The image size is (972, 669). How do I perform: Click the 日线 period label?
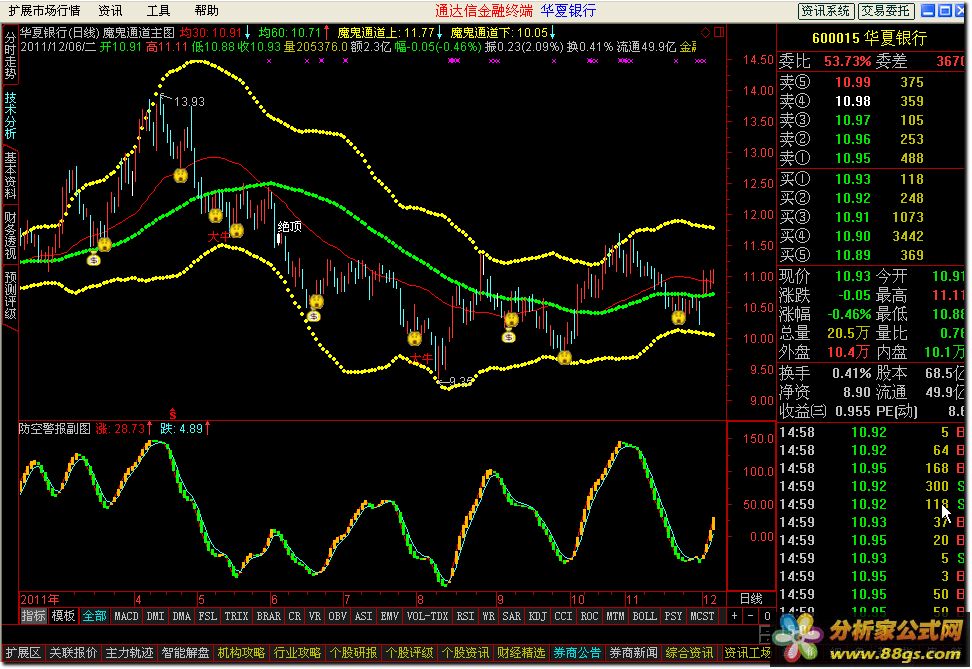pos(751,599)
